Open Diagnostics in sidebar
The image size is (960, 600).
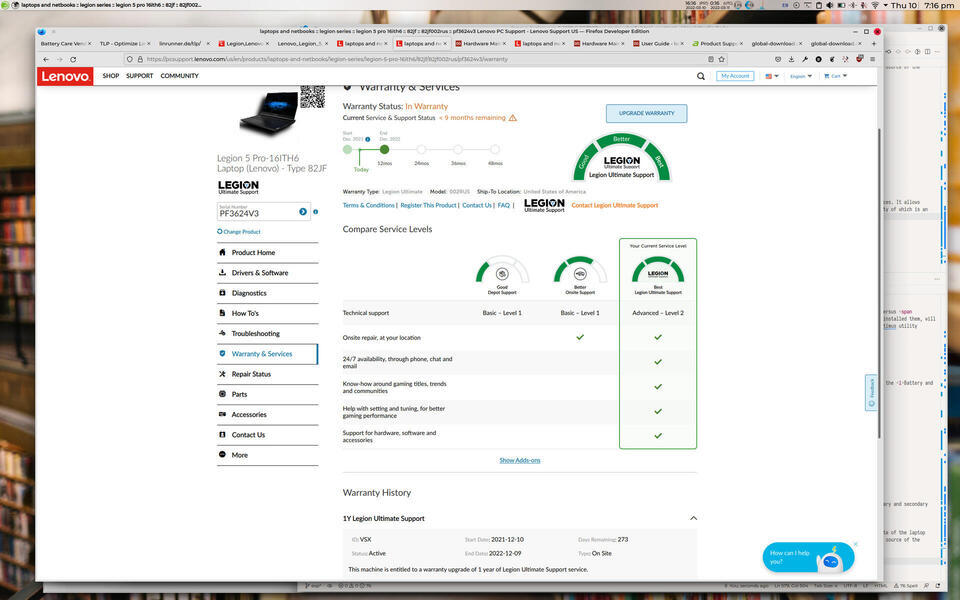point(268,293)
